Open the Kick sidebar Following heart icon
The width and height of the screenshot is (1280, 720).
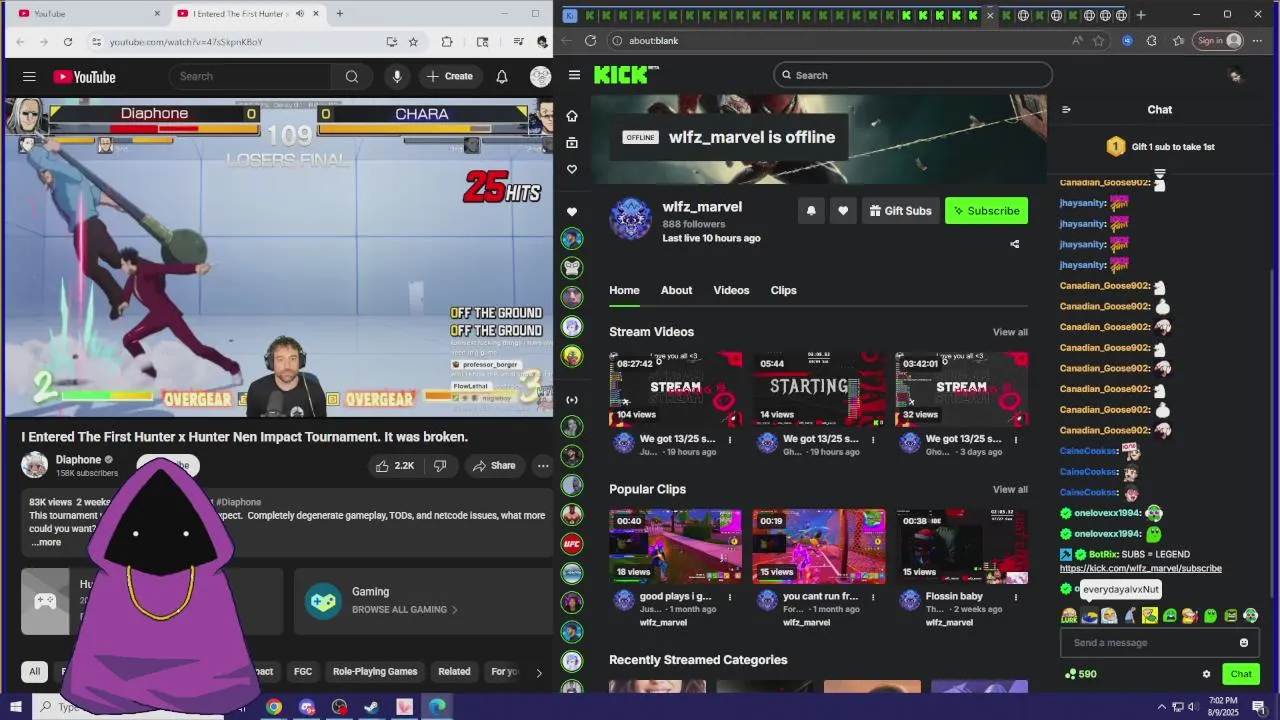(572, 169)
